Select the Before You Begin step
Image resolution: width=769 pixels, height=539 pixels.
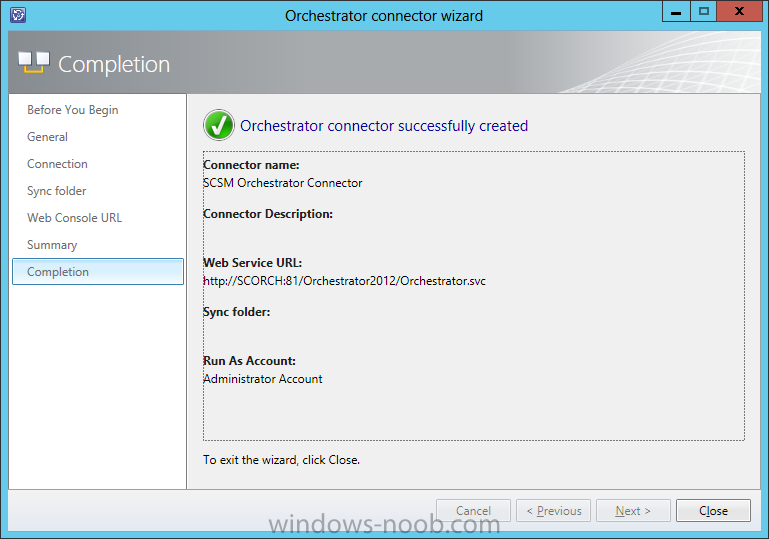tap(73, 110)
